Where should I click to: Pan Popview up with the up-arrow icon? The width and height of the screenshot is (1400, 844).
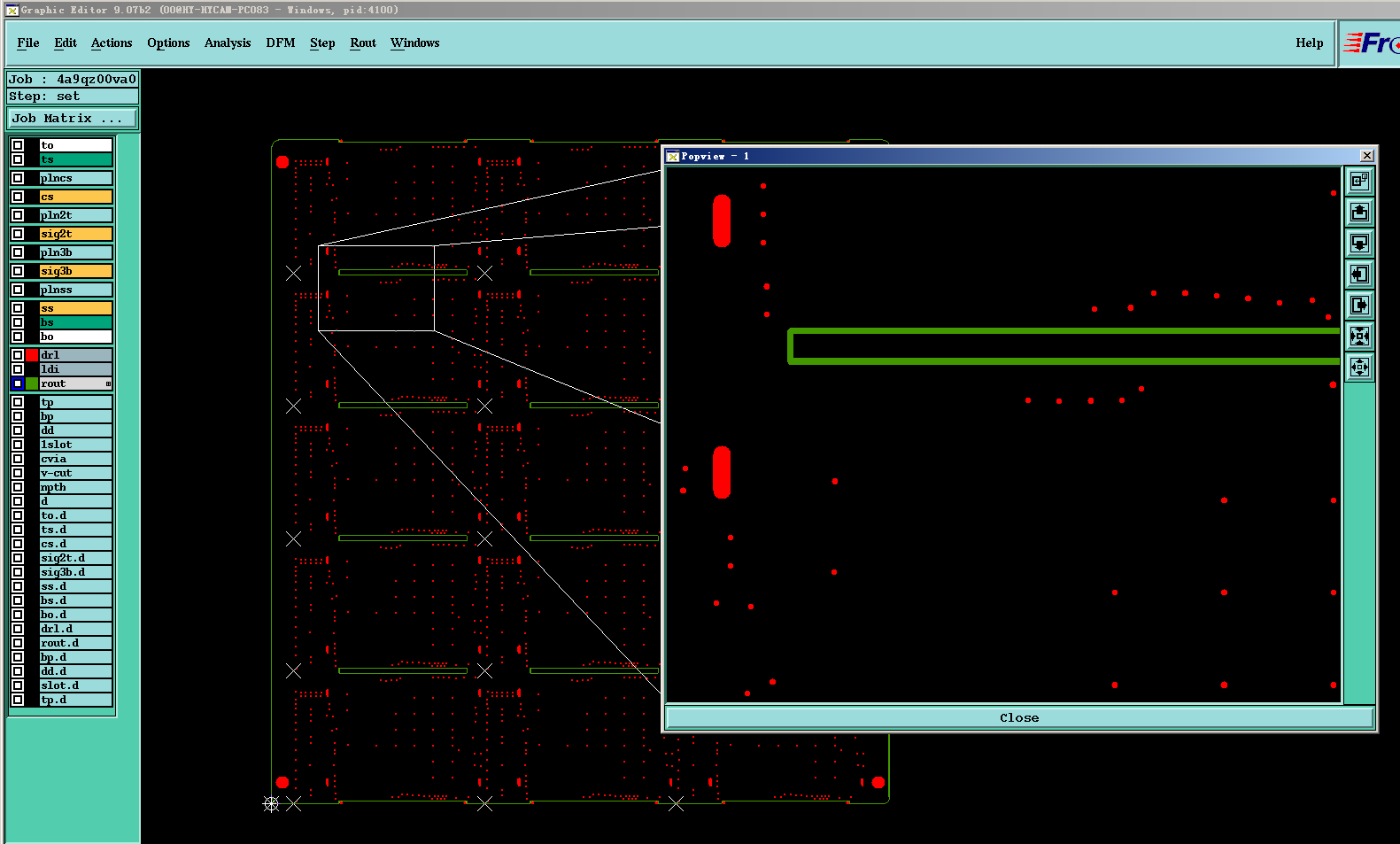click(x=1359, y=212)
